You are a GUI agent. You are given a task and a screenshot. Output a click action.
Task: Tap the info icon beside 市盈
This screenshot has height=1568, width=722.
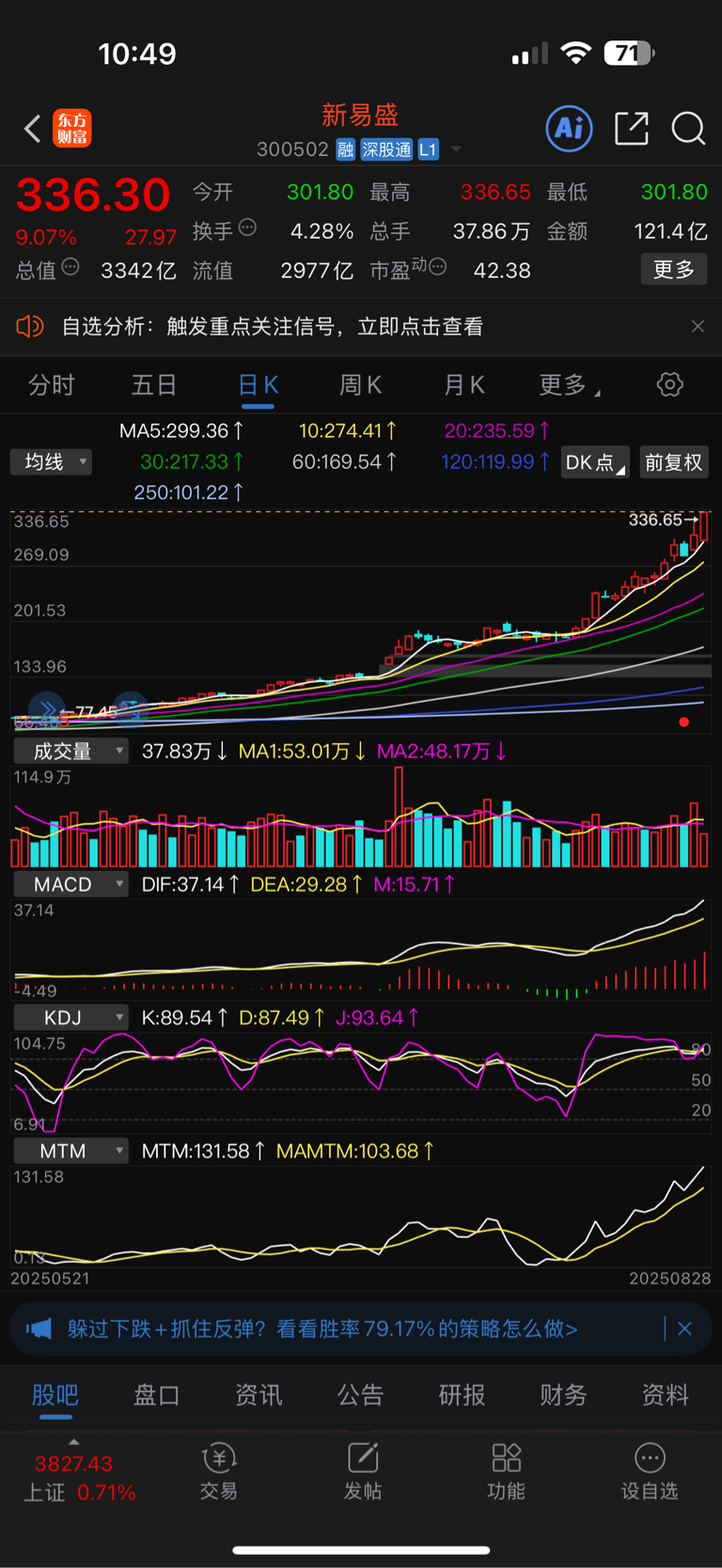pyautogui.click(x=437, y=268)
